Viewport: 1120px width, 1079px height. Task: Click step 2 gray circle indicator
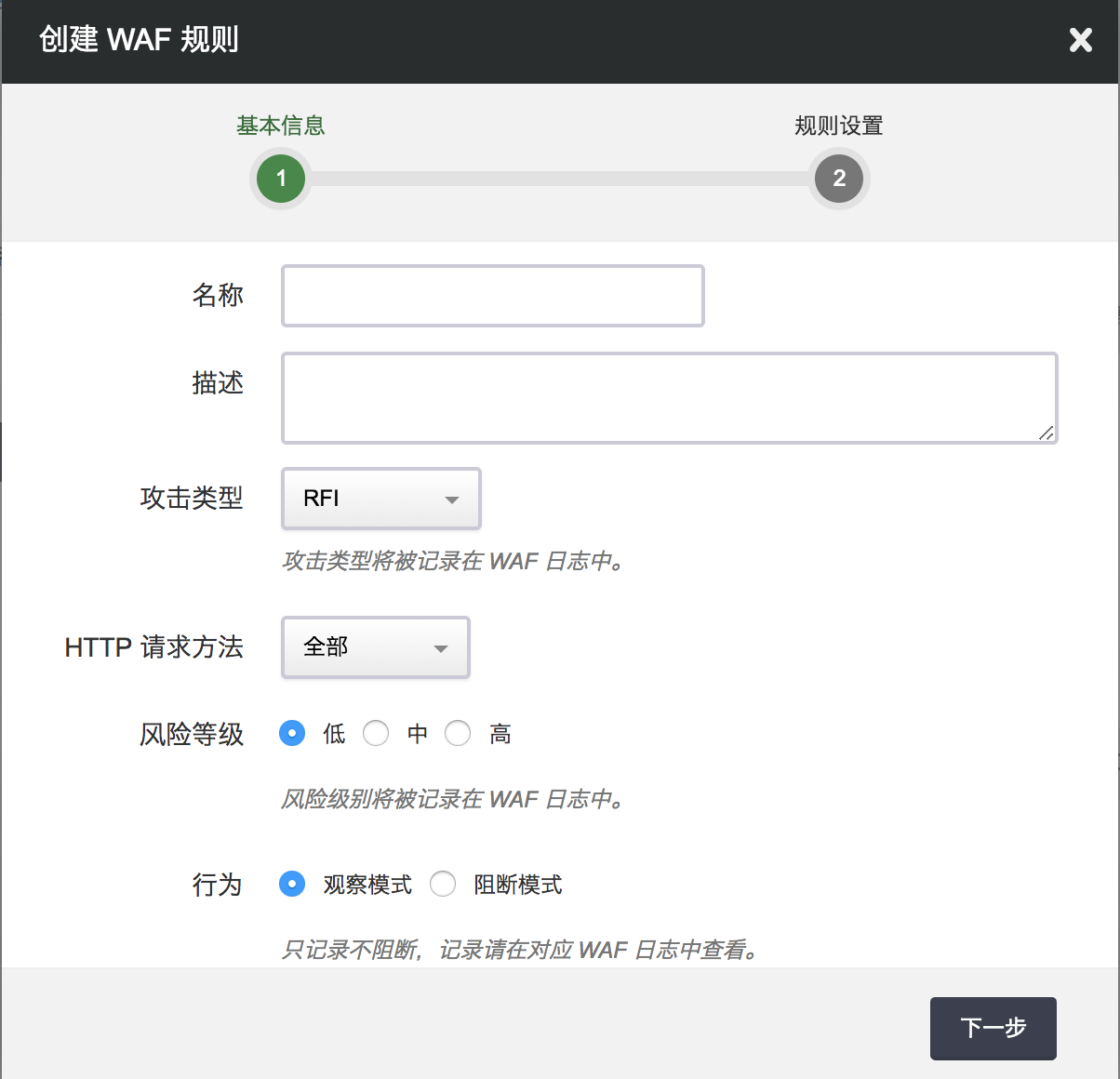coord(839,179)
